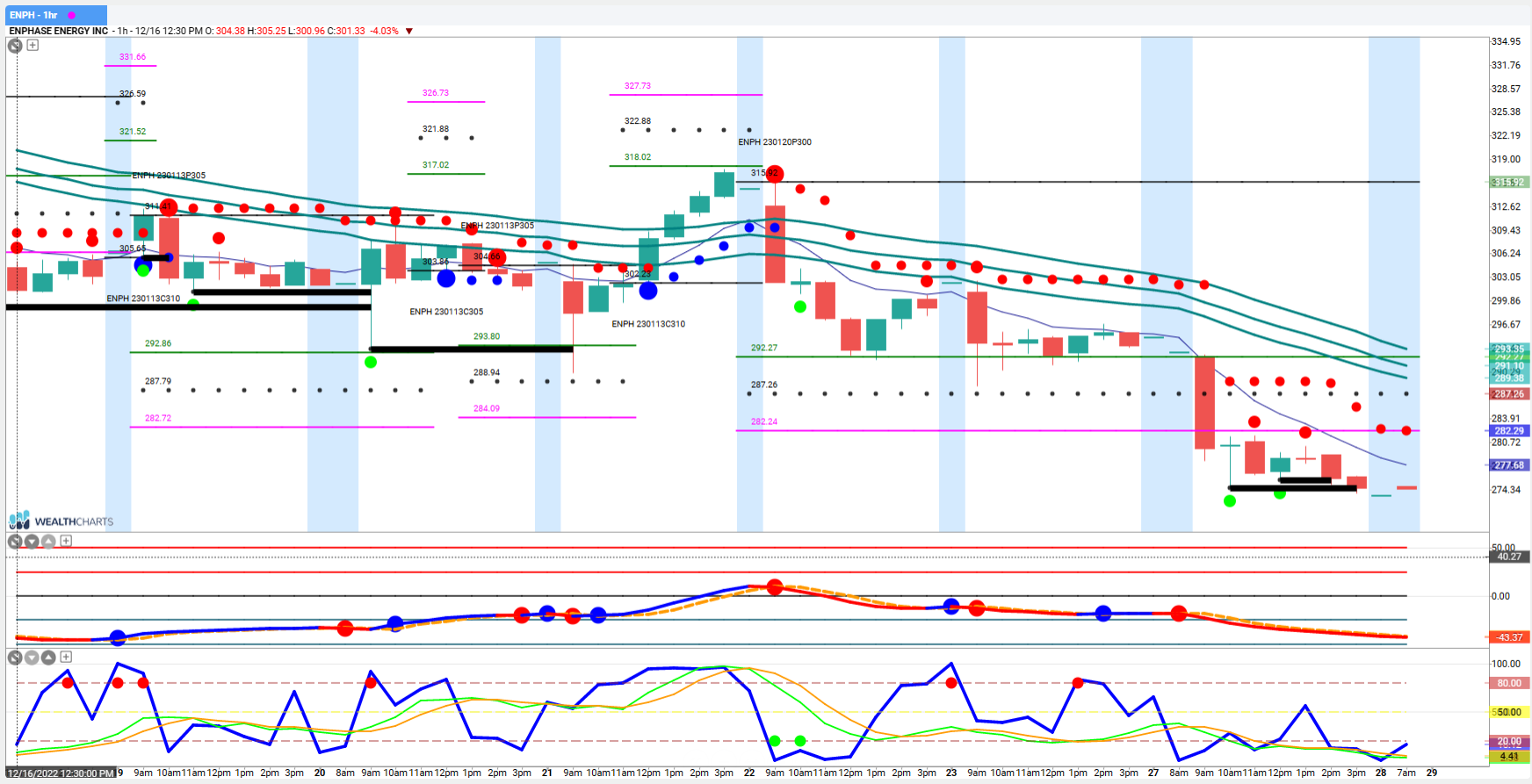Click the plus box in the price panel

33,45
